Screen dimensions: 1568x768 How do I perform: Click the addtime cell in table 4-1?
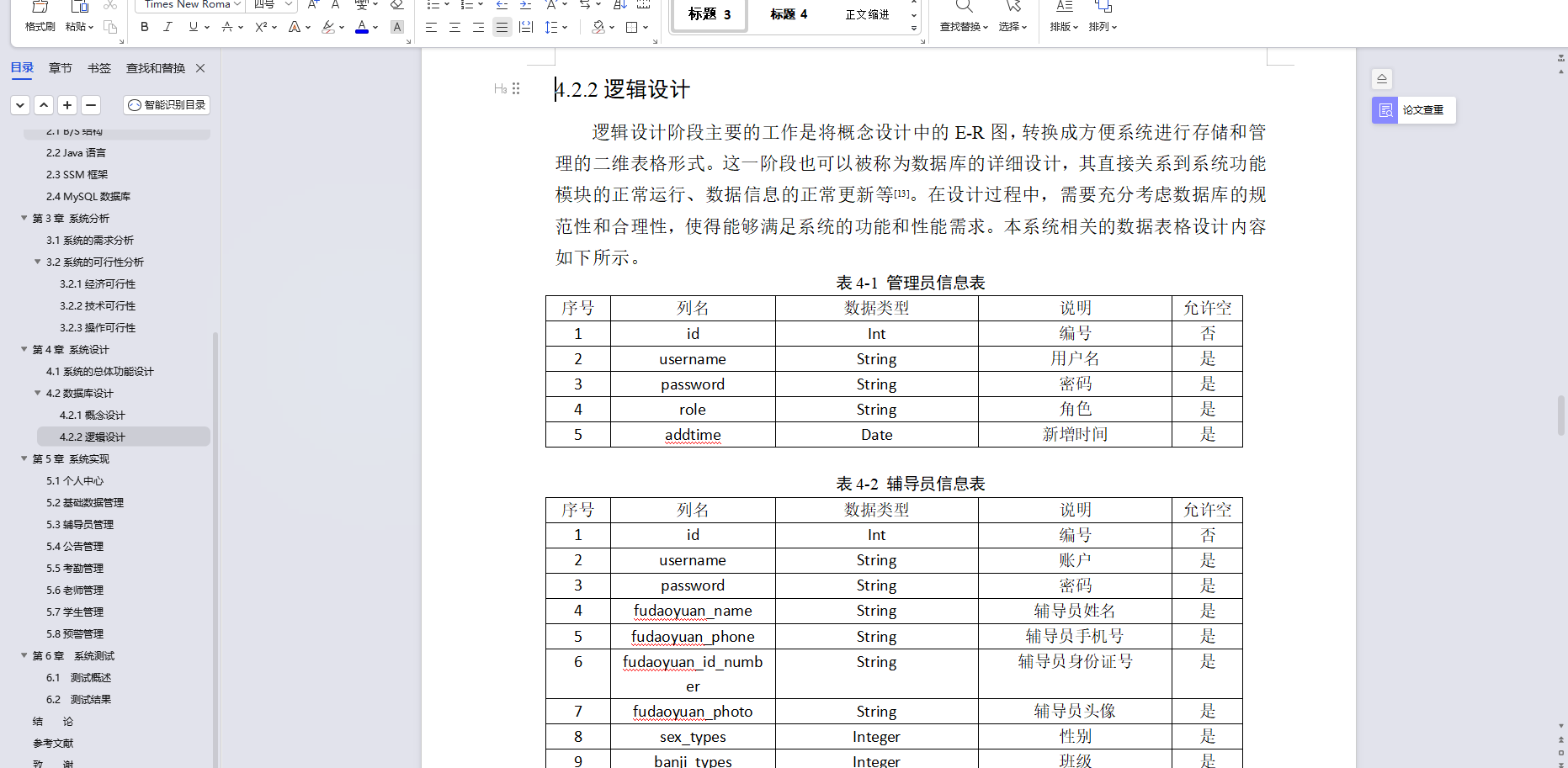coord(693,435)
